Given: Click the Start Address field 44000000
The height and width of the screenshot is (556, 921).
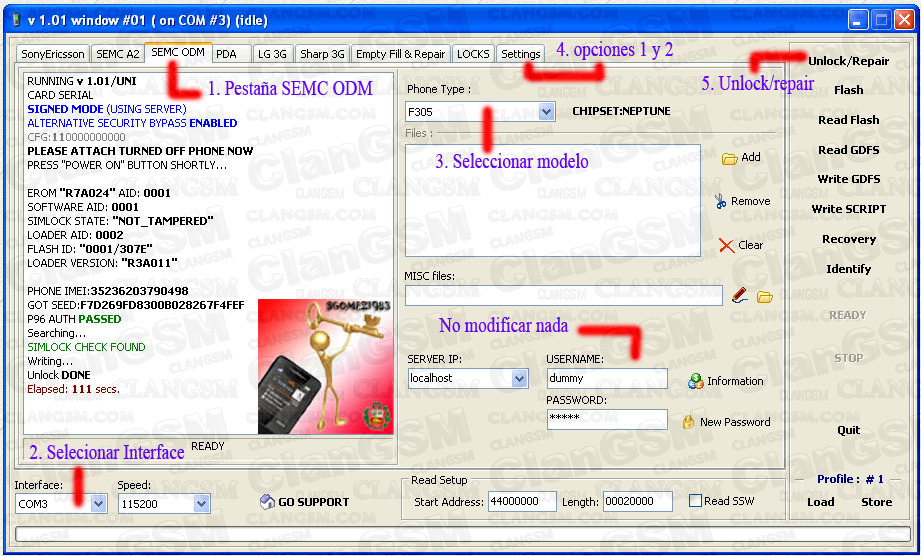Looking at the screenshot, I should (522, 502).
